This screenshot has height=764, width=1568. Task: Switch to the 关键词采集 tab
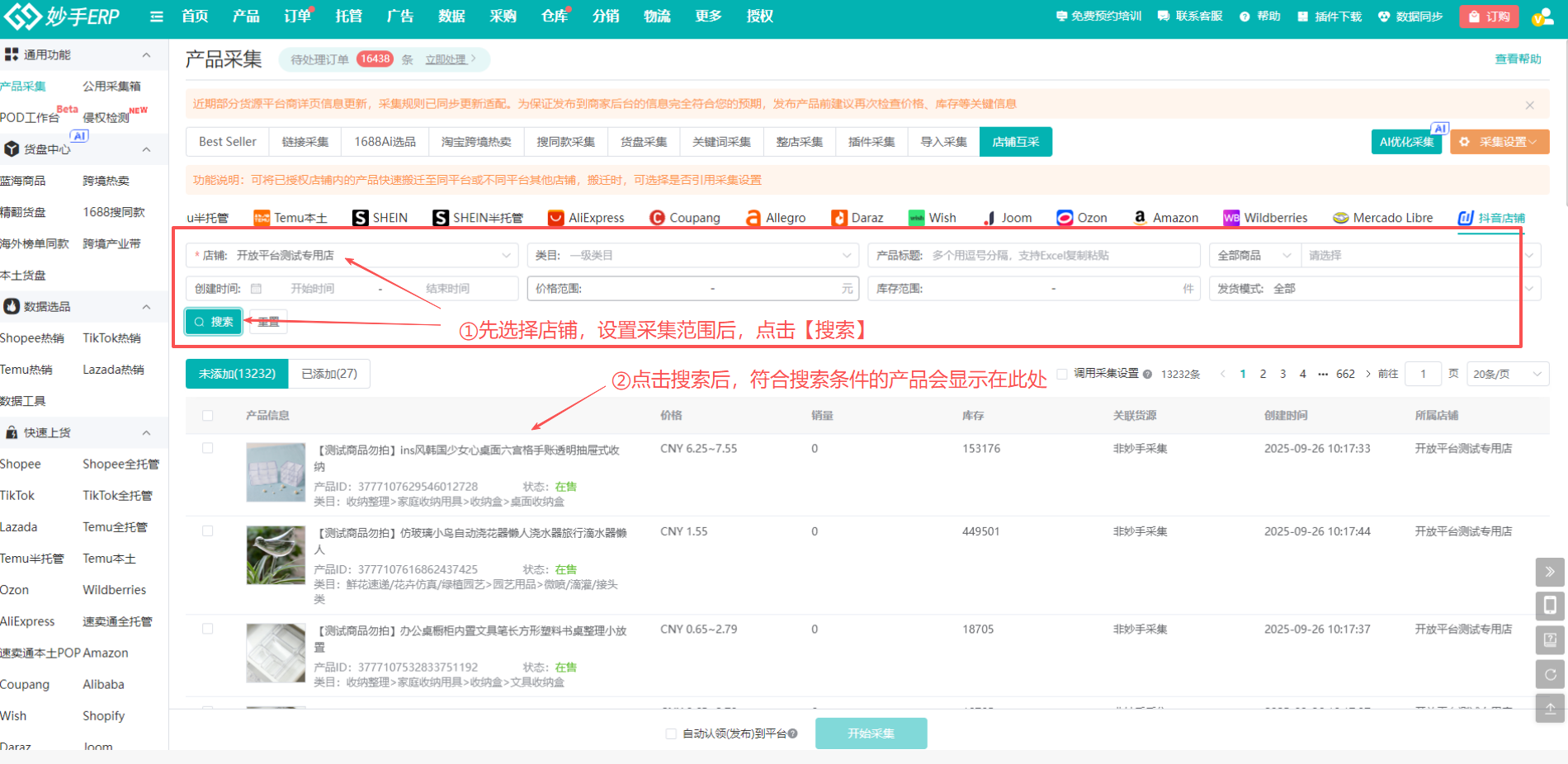pyautogui.click(x=722, y=142)
